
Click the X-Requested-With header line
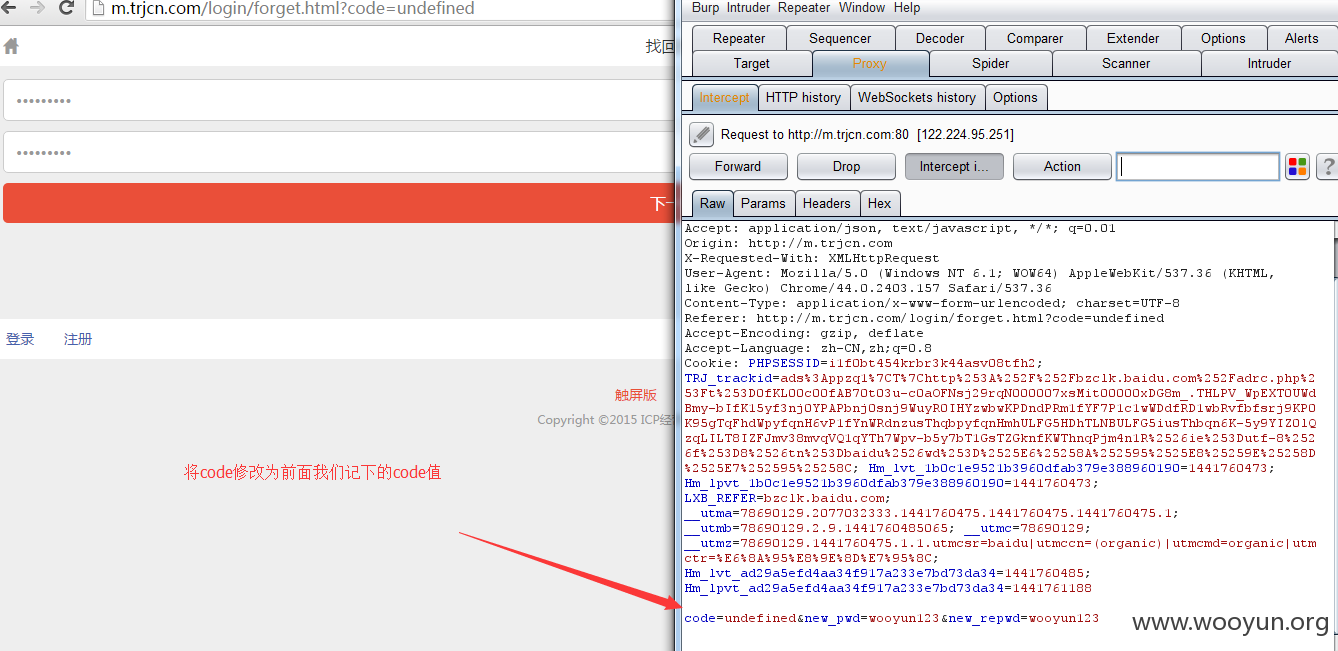click(812, 258)
